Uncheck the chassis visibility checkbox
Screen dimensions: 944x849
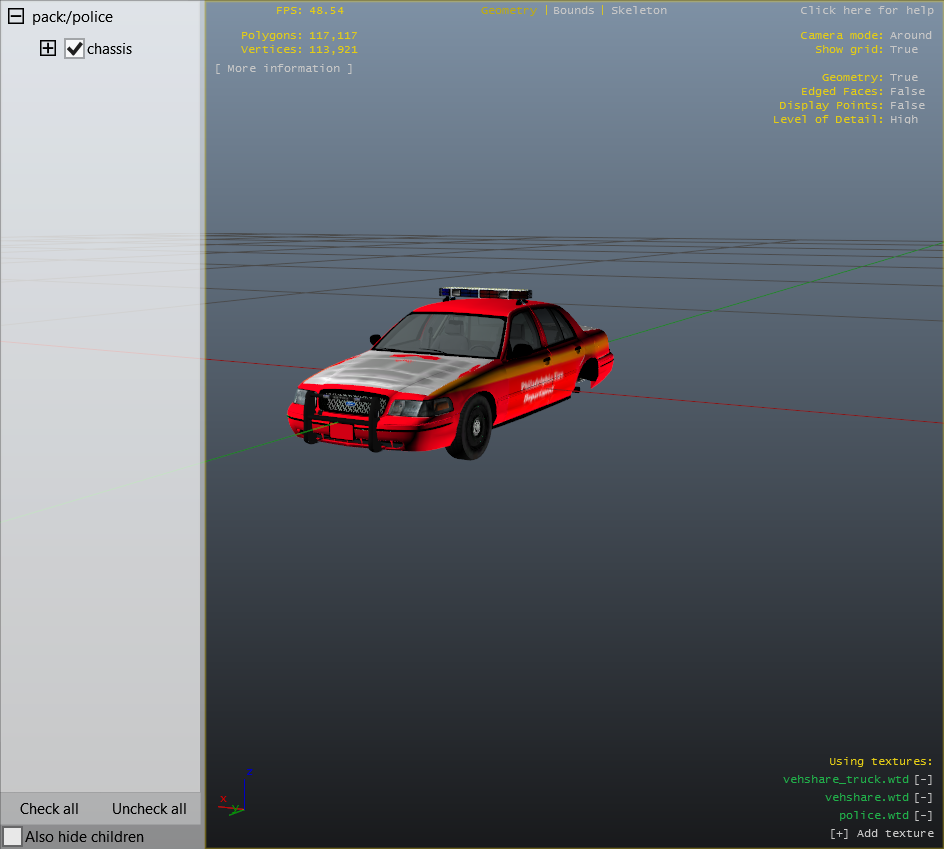click(x=74, y=49)
